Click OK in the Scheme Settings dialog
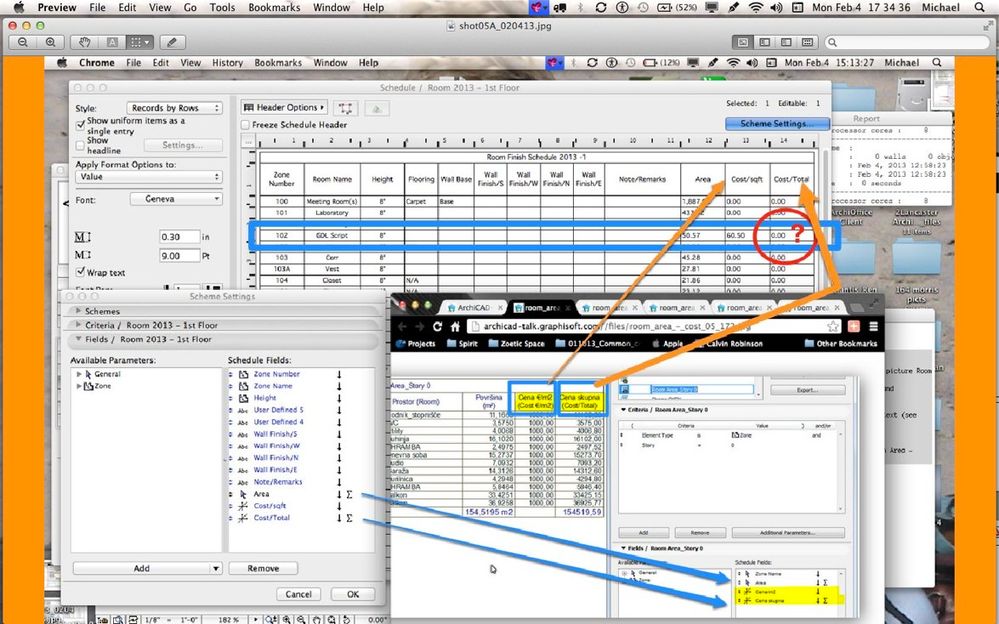Viewport: 999px width, 624px height. [x=353, y=594]
